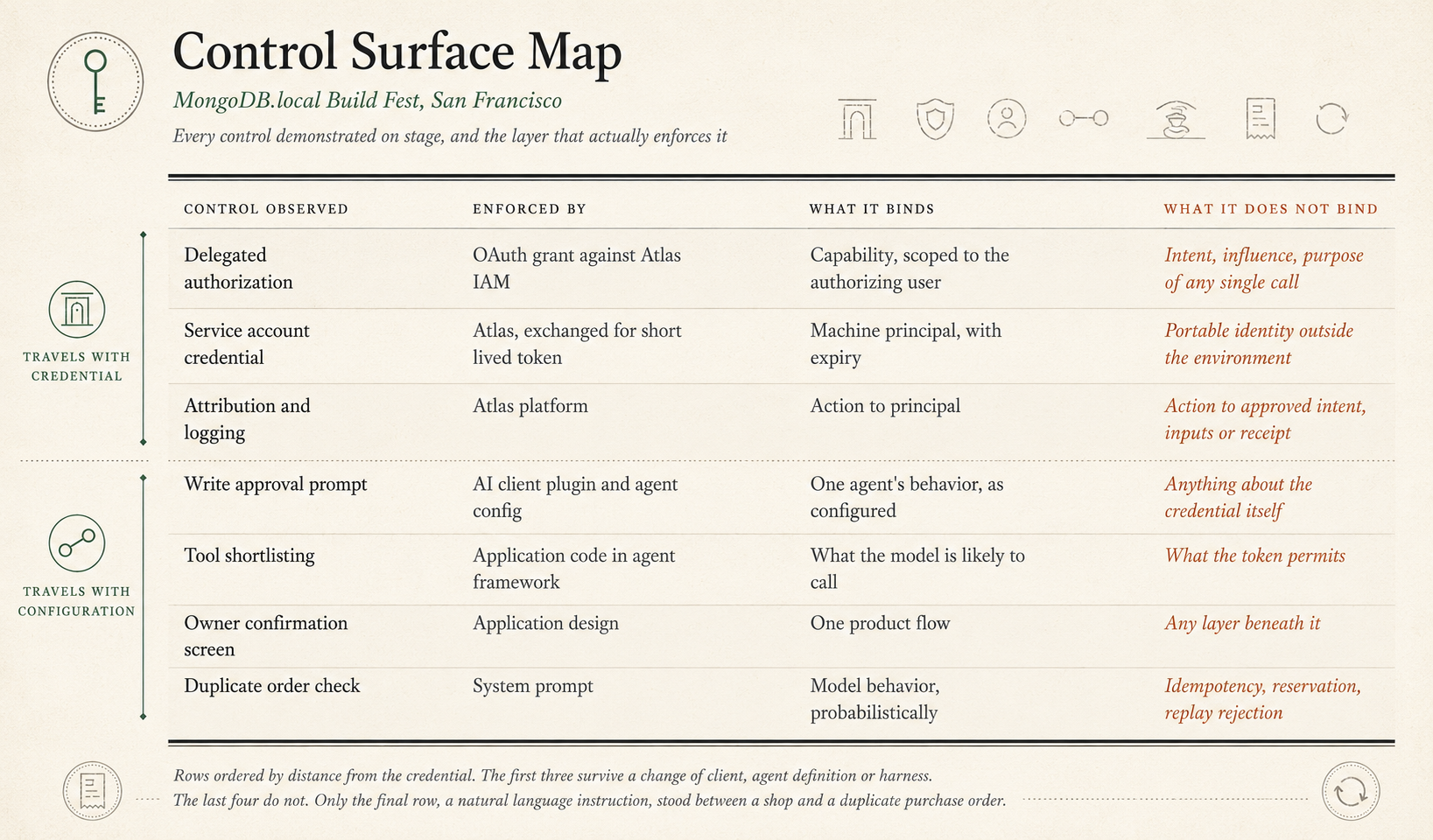Click the receipt emblem at bottom left
The height and width of the screenshot is (840, 1433).
tap(93, 791)
